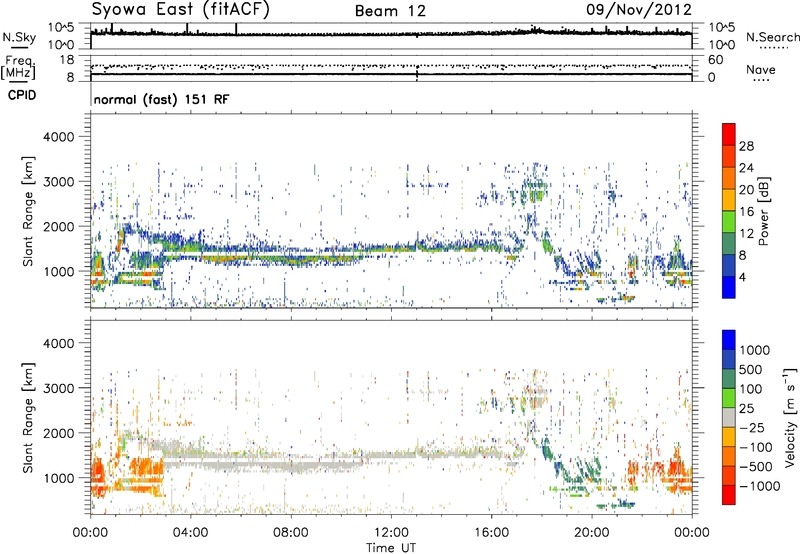Click the 'Time UT' axis label
Screen dimensions: 800x554
[391, 548]
